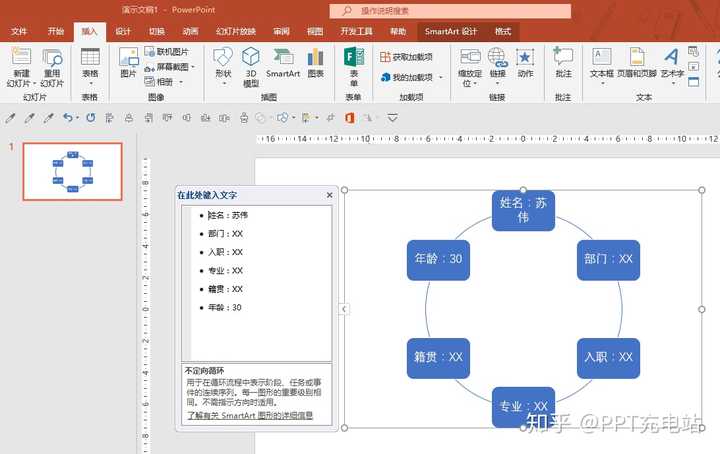Click bullet text 入职：XX in text pane
The height and width of the screenshot is (454, 720).
pos(225,252)
